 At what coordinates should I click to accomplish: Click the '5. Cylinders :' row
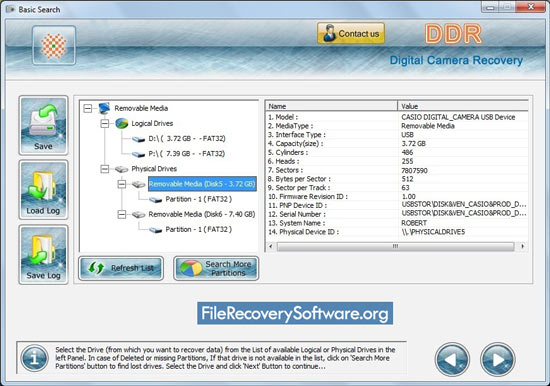coord(397,153)
